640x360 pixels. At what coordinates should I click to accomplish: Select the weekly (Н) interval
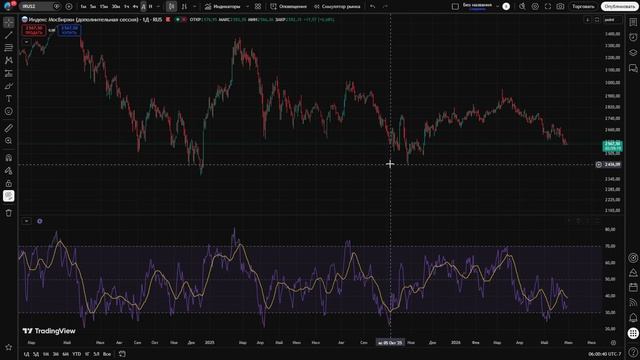(151, 7)
